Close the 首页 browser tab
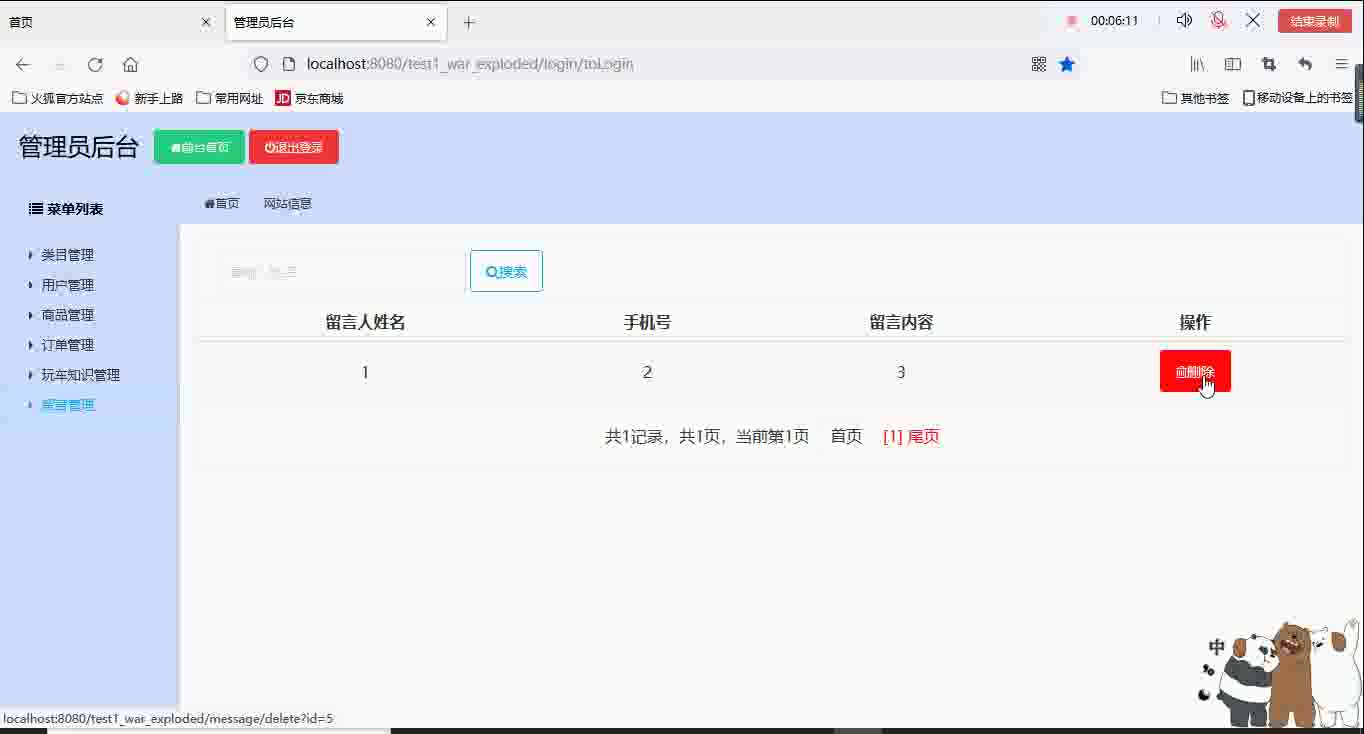The height and width of the screenshot is (734, 1364). click(x=206, y=22)
